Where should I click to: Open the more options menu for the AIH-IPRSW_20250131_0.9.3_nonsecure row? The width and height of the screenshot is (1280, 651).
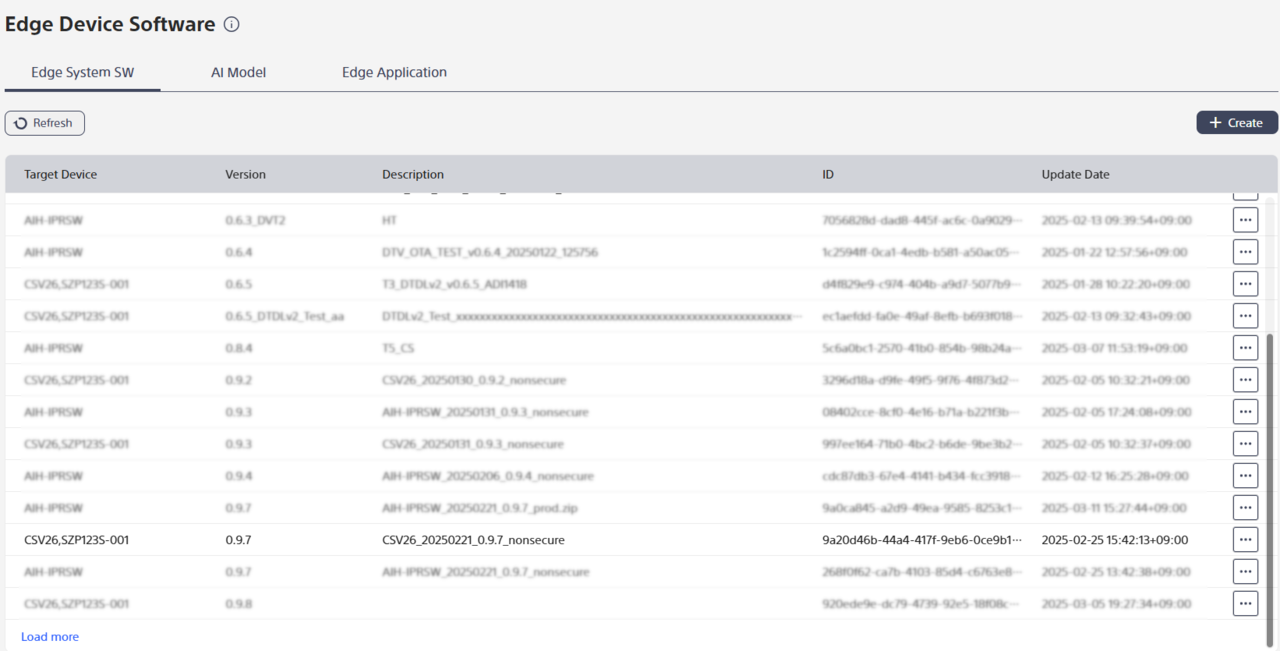tap(1245, 412)
